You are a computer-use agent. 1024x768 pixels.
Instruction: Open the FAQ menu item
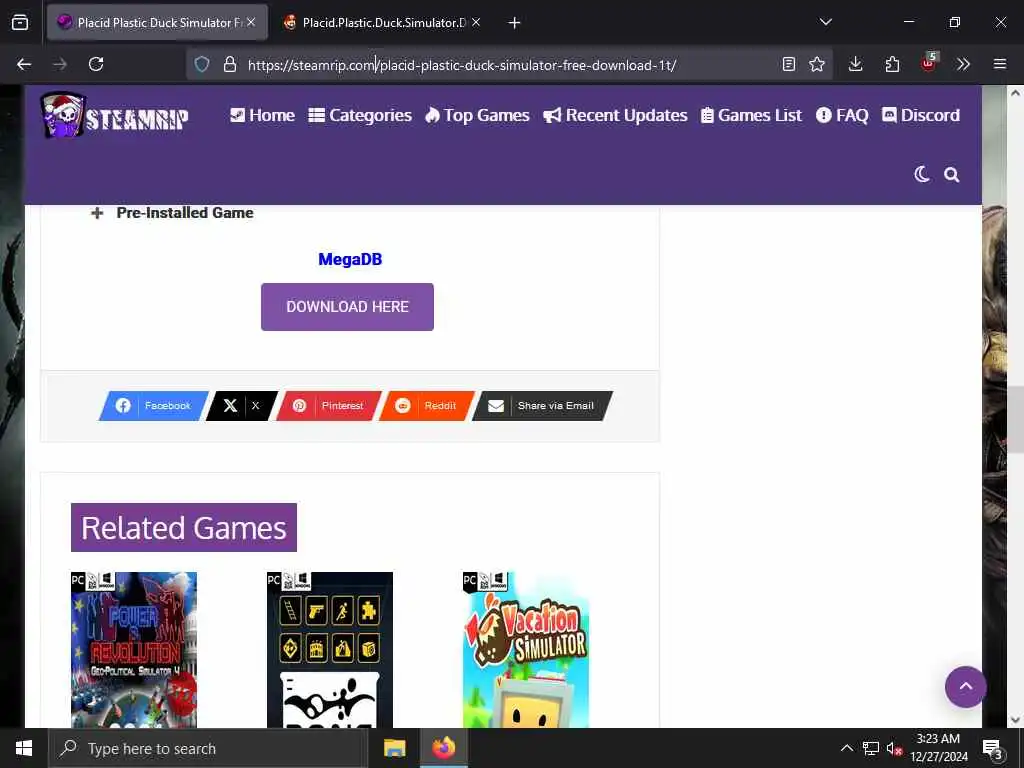point(842,116)
